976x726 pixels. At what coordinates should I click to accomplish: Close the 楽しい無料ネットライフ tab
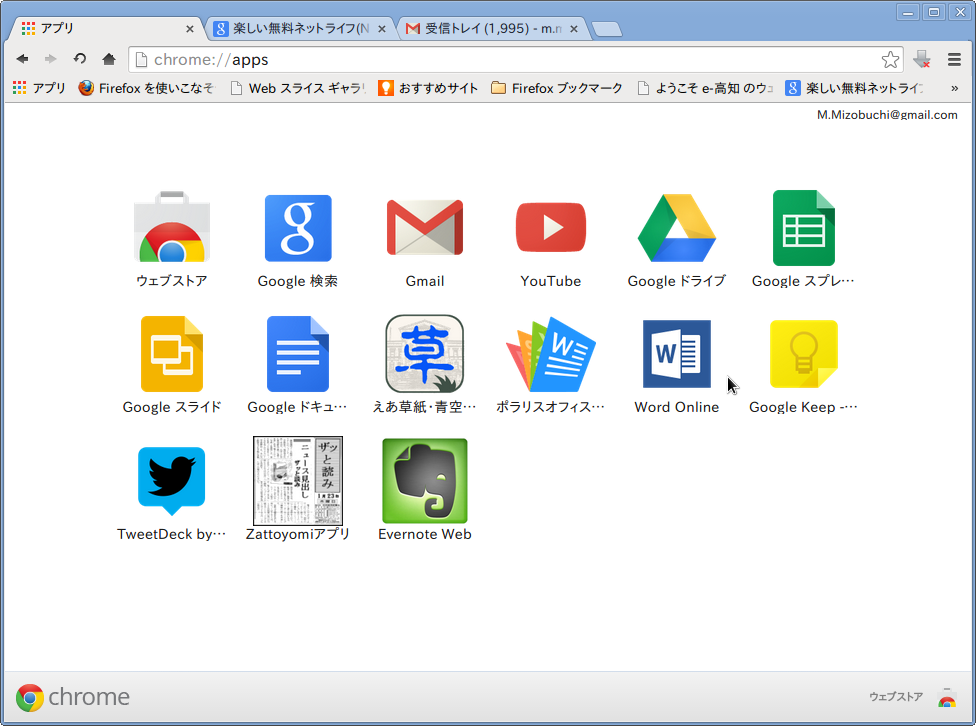(x=382, y=29)
